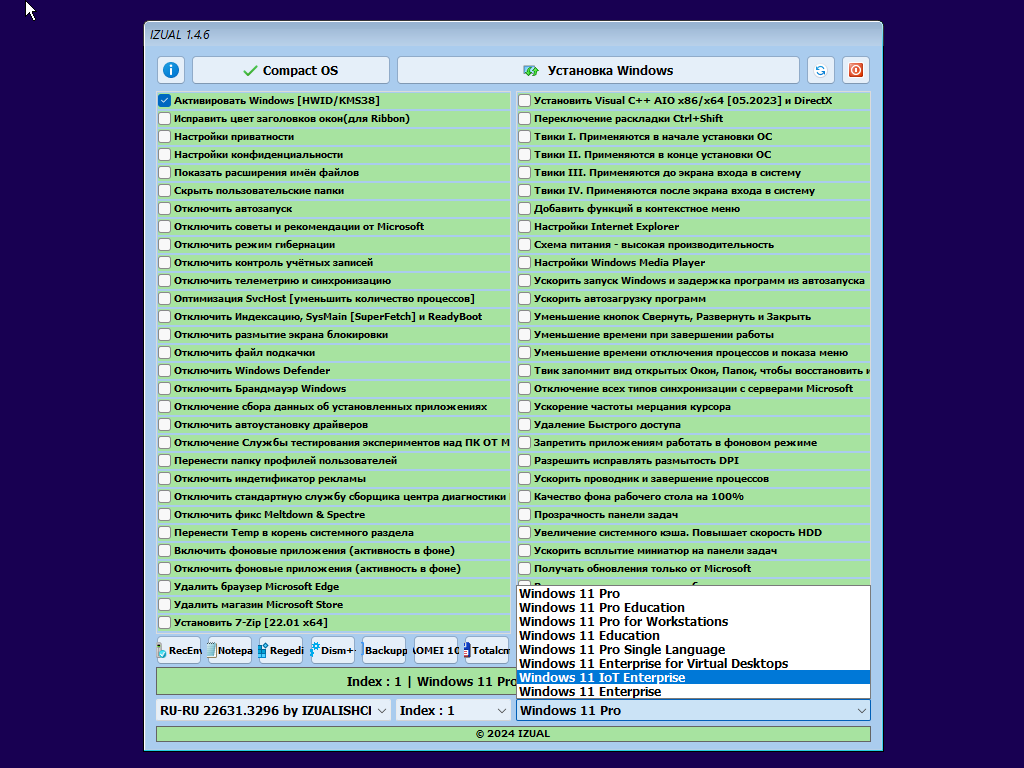This screenshot has height=768, width=1024.
Task: Enable Отключить Windows Defender option
Action: 165,371
